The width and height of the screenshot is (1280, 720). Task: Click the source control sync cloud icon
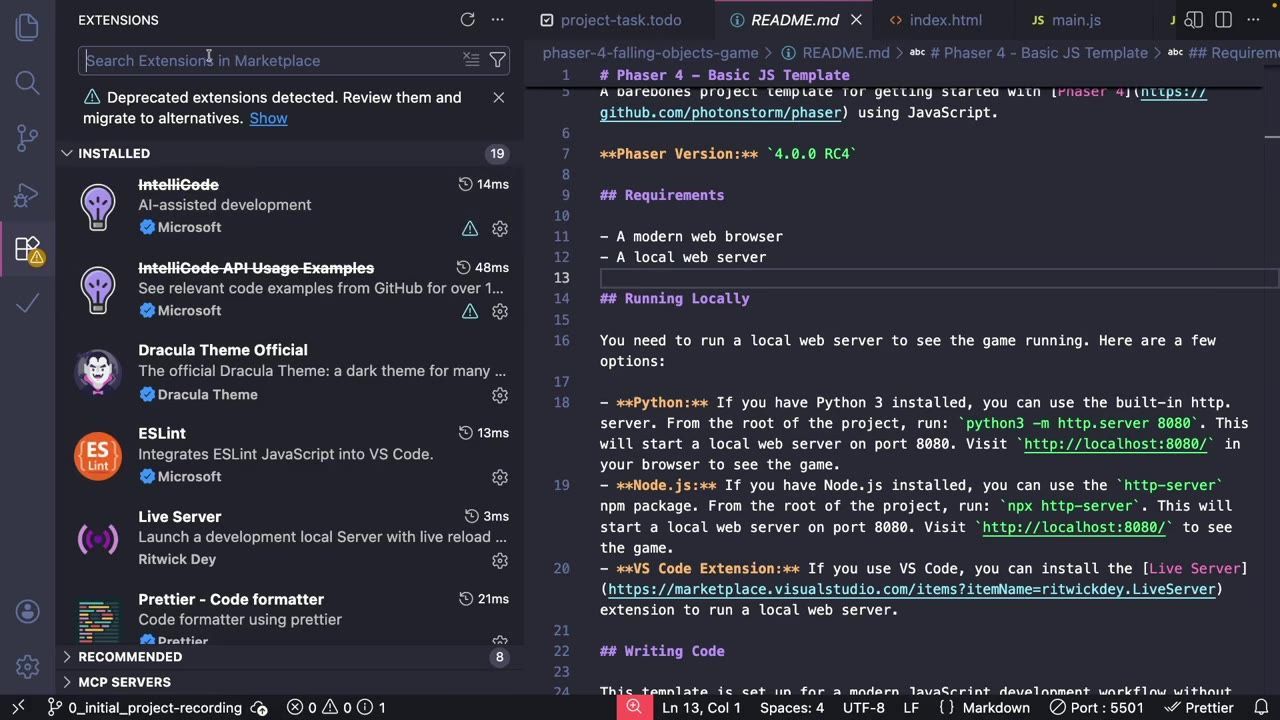point(259,707)
